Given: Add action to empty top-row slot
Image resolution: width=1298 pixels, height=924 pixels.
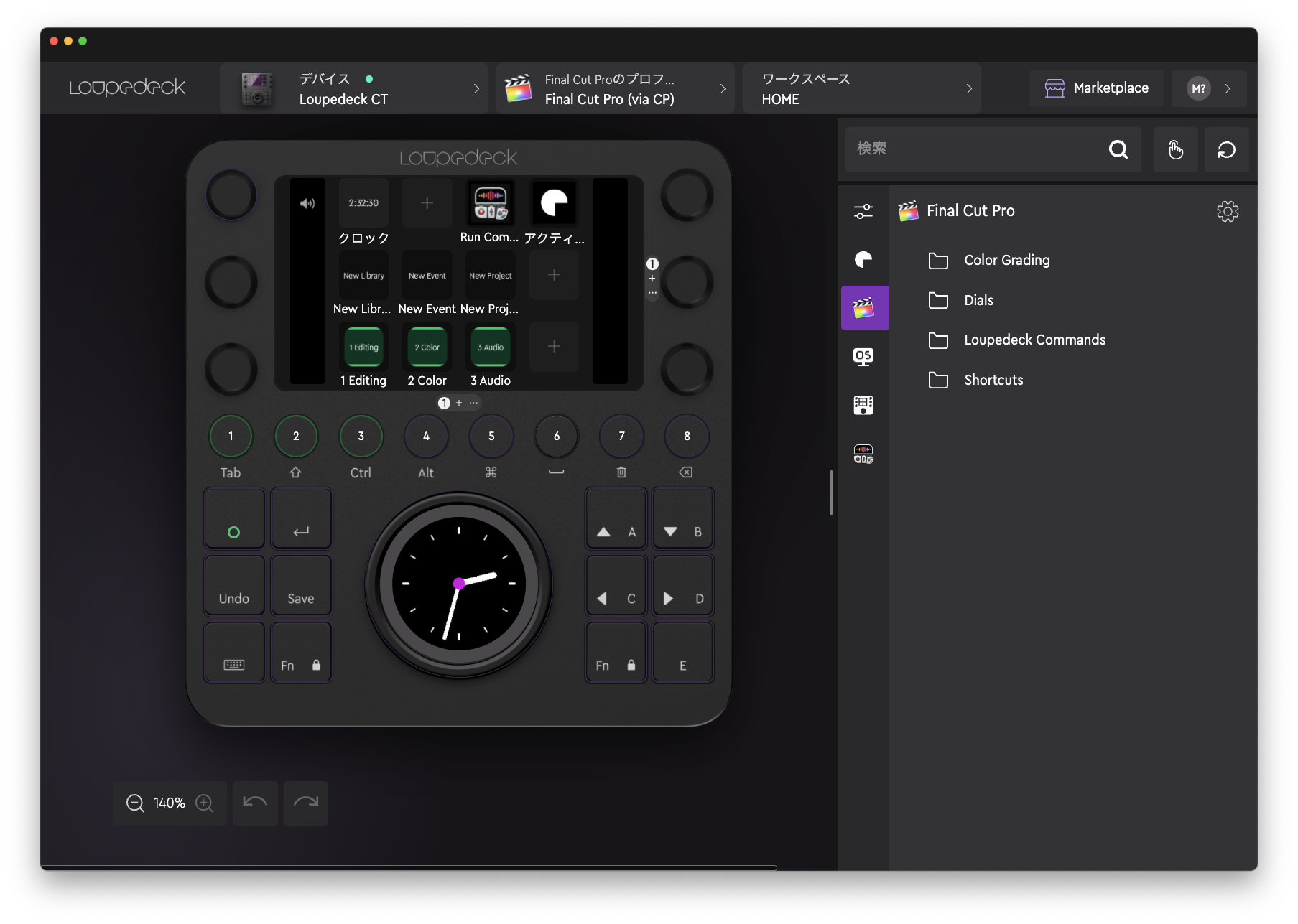Looking at the screenshot, I should [427, 203].
